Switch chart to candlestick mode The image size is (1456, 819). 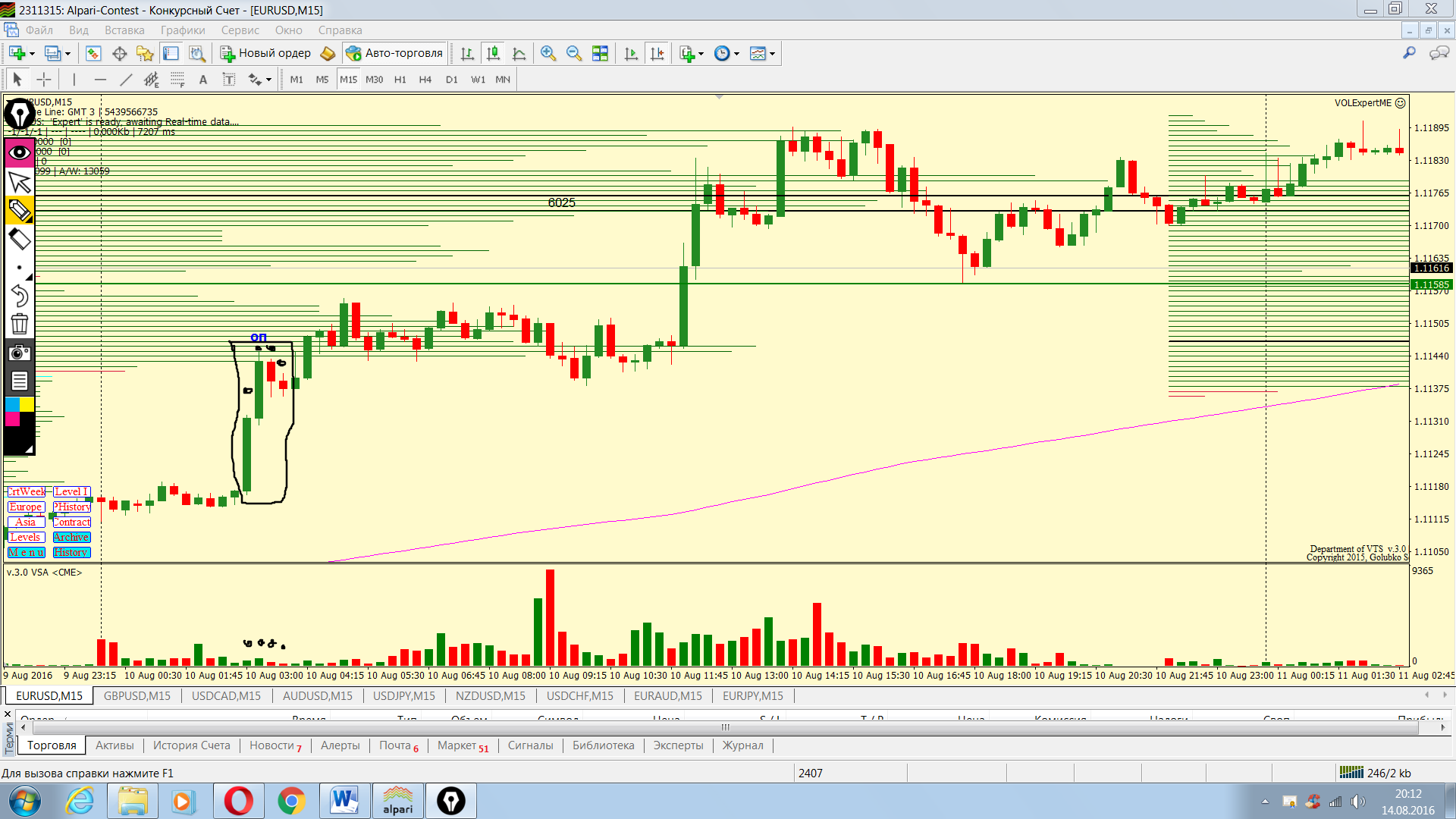coord(493,53)
